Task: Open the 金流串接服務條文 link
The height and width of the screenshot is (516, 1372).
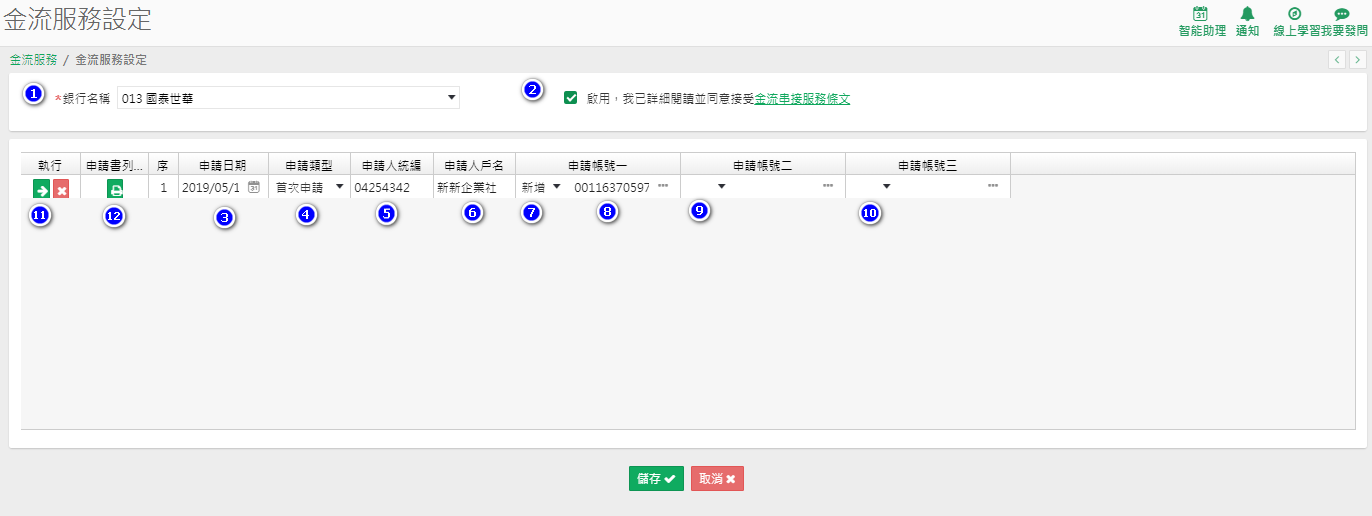Action: [x=802, y=99]
